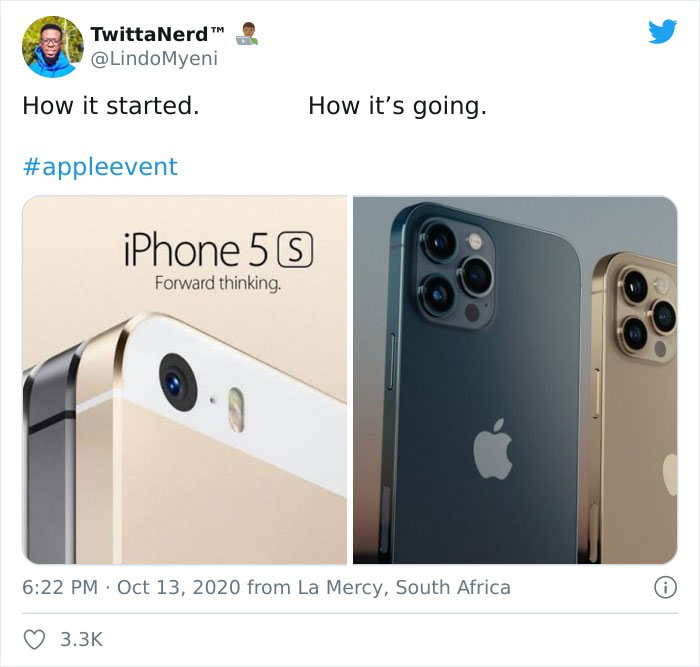Click the technologist emoji beside TwittaNerd

pyautogui.click(x=246, y=33)
